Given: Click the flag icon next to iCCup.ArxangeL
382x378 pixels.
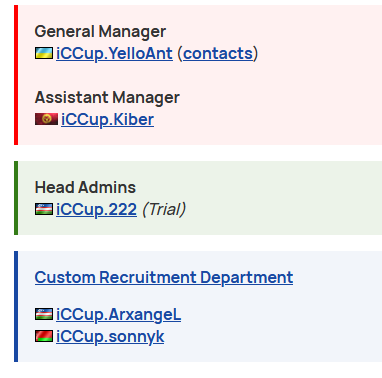Looking at the screenshot, I should point(44,314).
